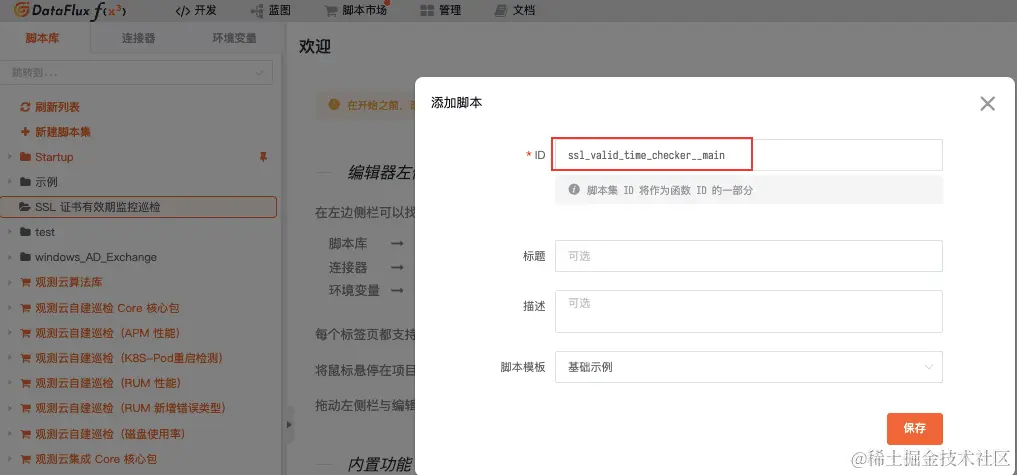
Task: Click the 示例 folder icon
Action: point(26,182)
